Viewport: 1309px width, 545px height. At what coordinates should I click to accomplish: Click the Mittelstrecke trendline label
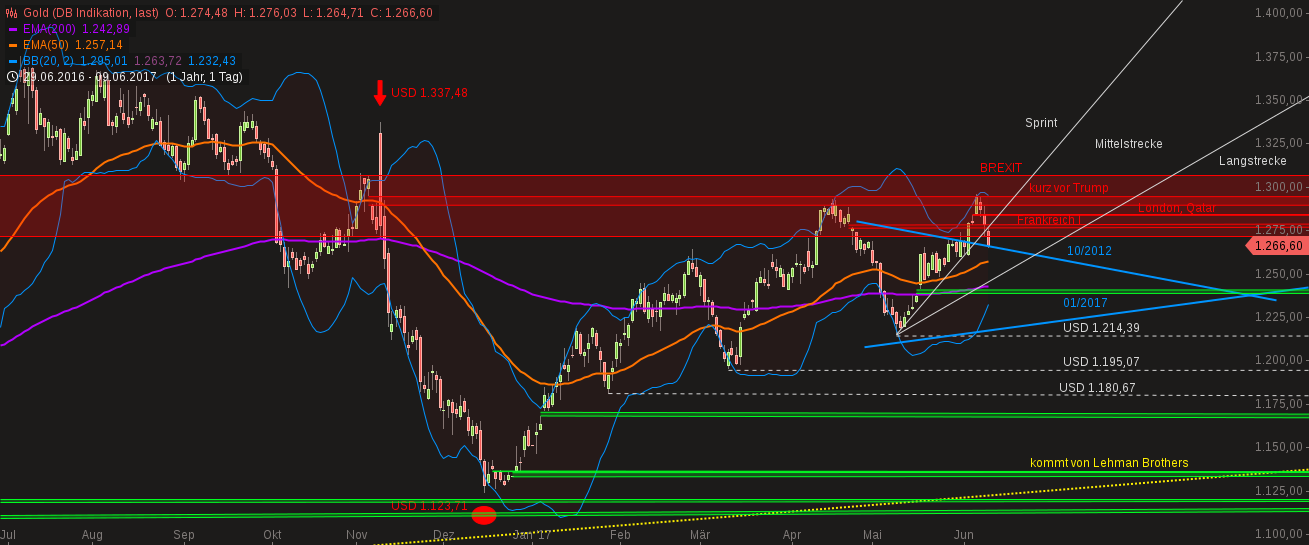(x=1128, y=144)
